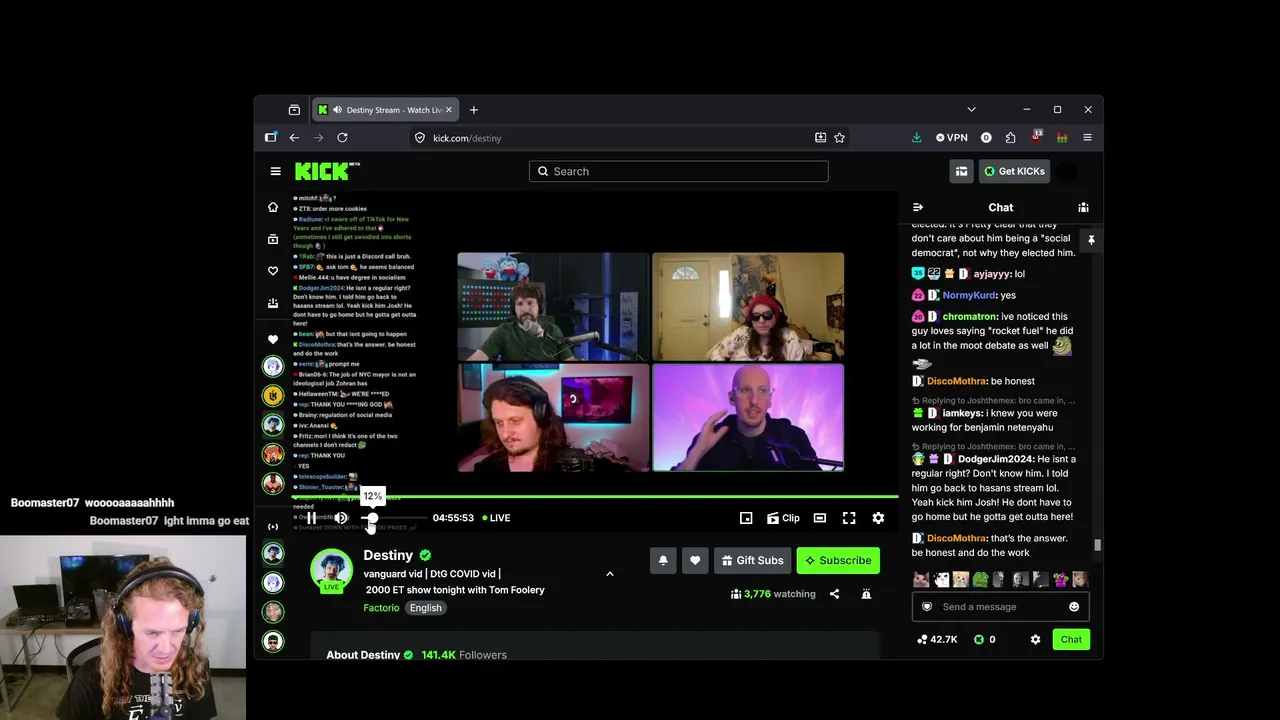
Task: Open the Factorio category link
Action: [381, 608]
